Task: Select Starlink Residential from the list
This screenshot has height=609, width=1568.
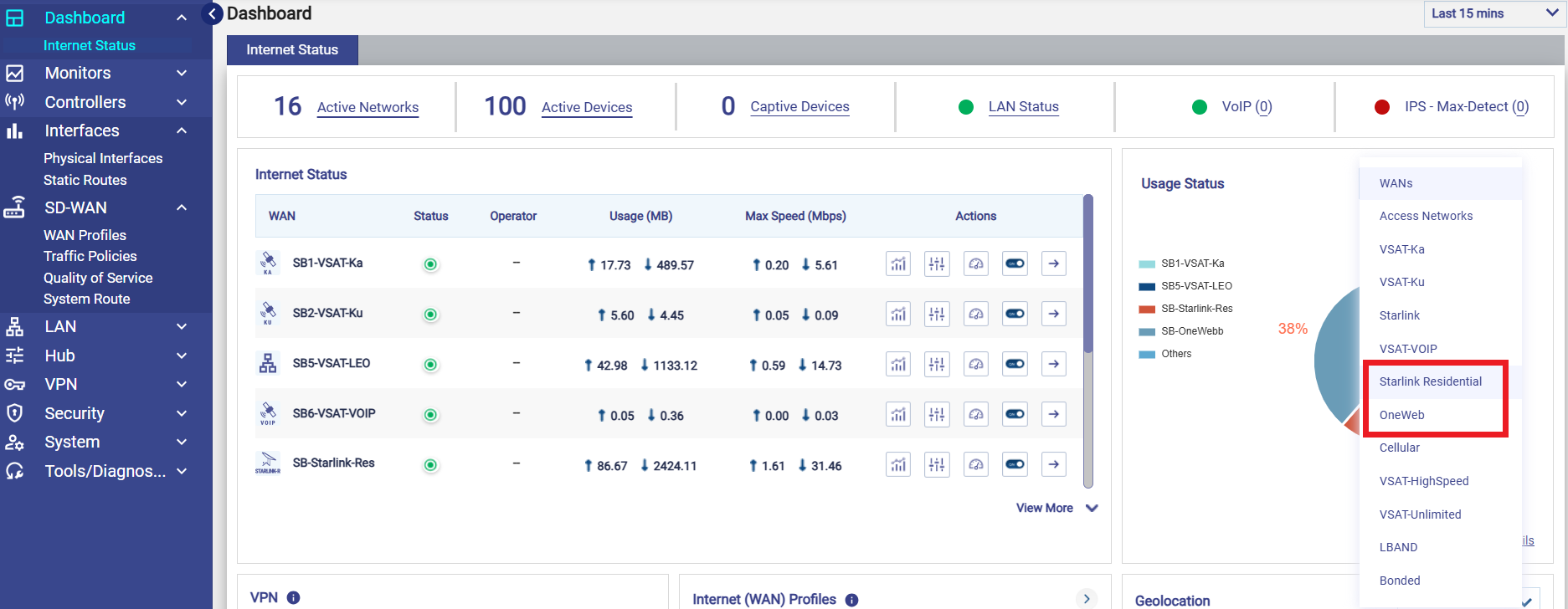Action: (x=1430, y=381)
